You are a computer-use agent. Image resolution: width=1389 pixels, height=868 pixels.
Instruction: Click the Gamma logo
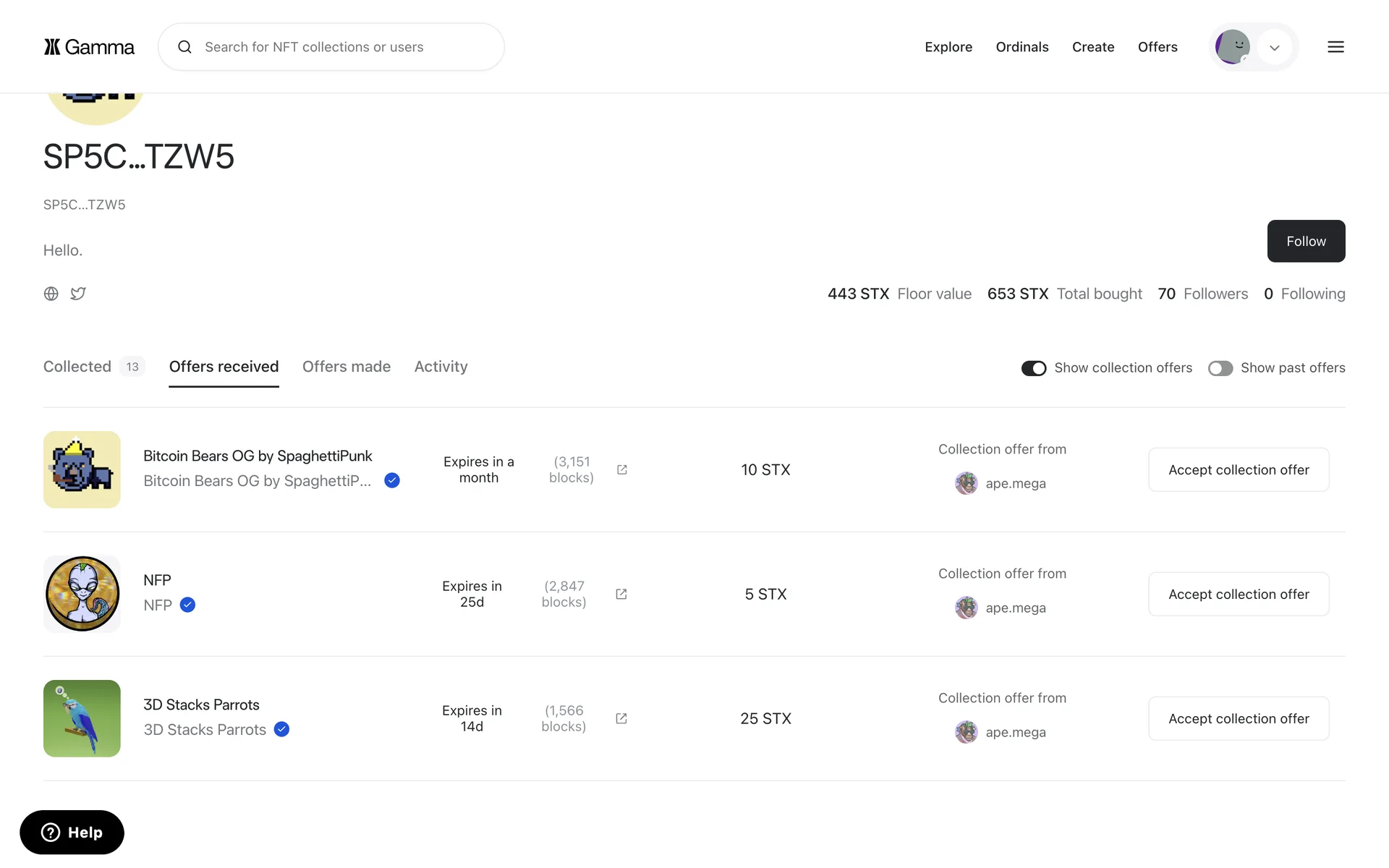pos(88,47)
